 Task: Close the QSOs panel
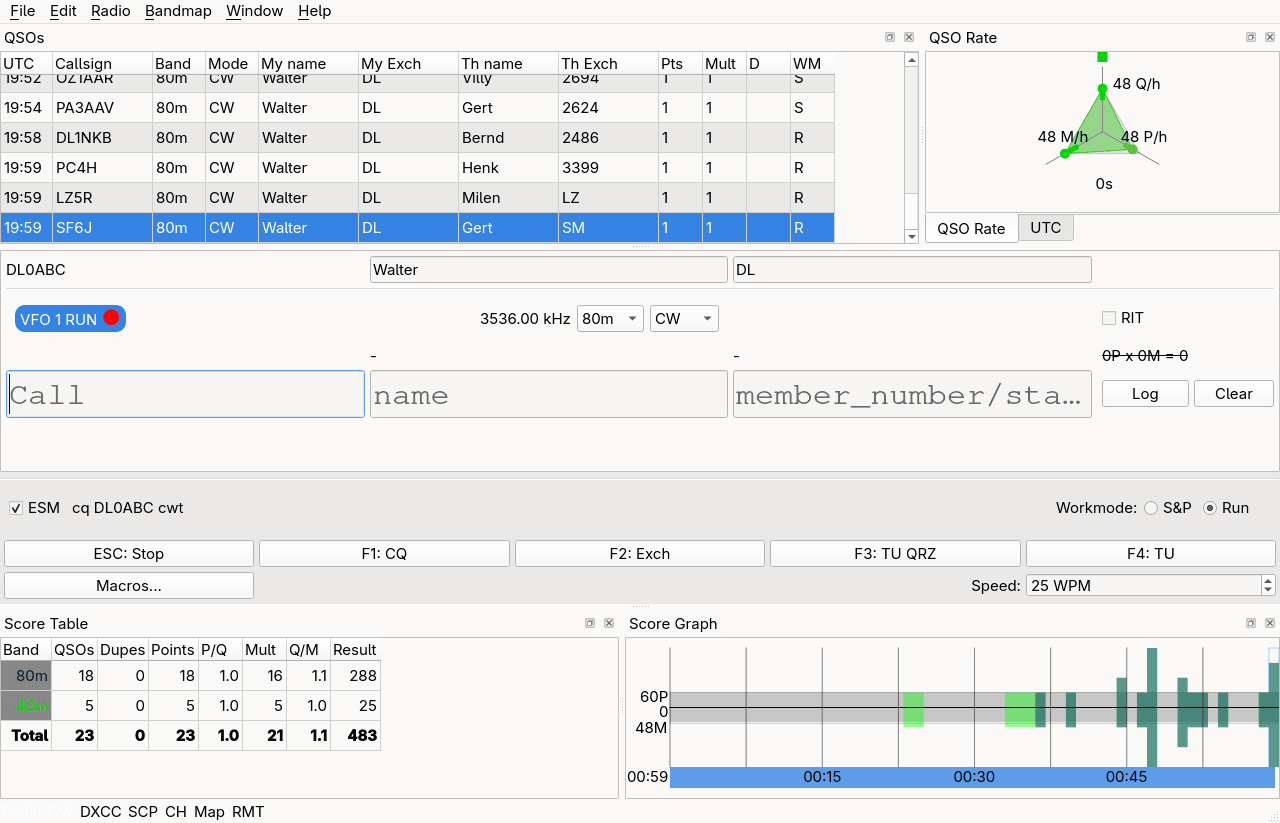[x=909, y=37]
